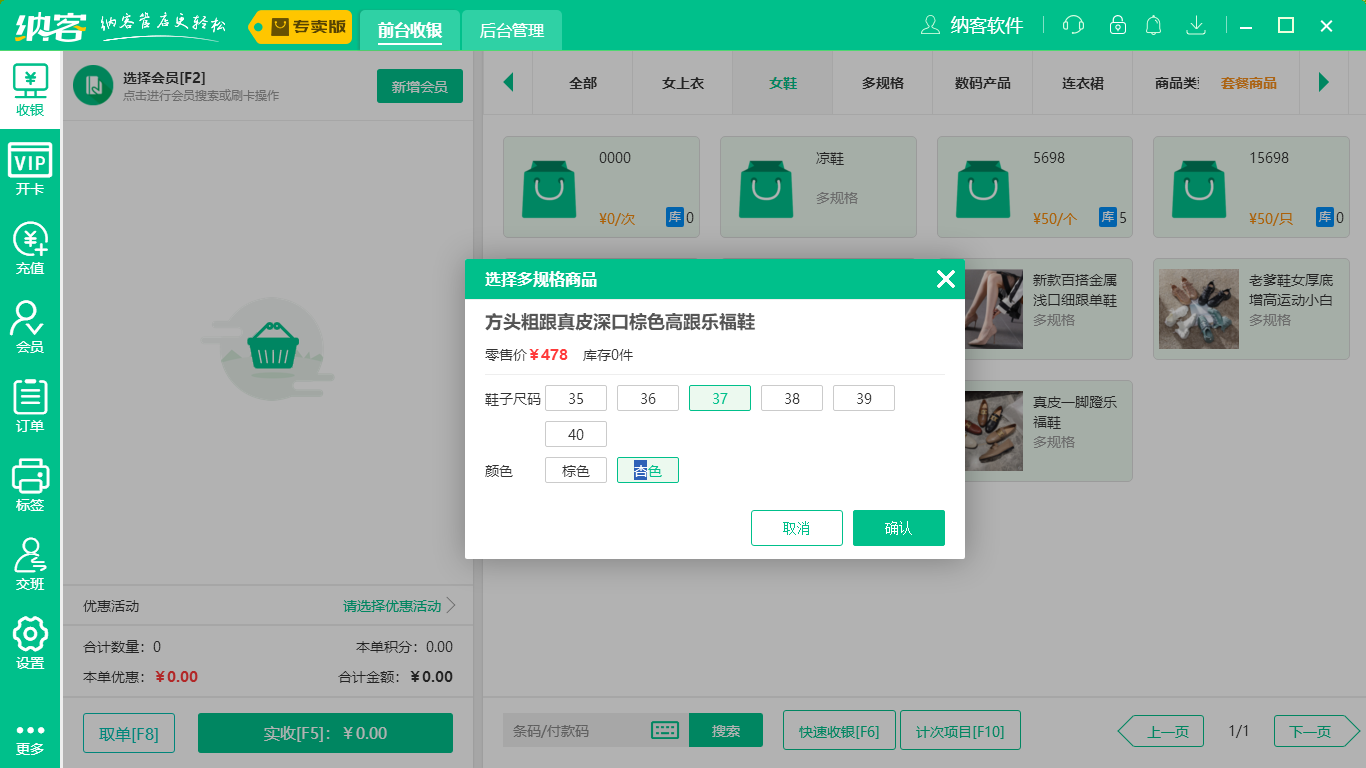Click the left arrow to scroll category tabs
Viewport: 1366px width, 768px height.
(509, 83)
